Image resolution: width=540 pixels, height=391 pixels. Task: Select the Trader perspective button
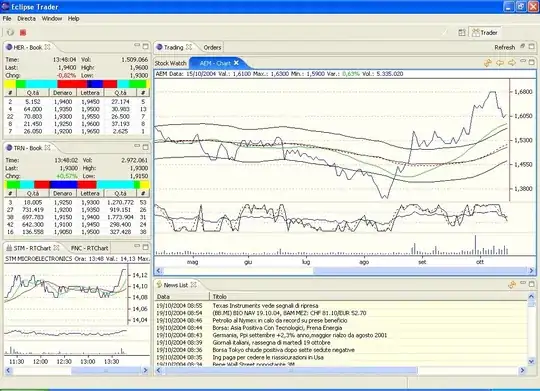tap(485, 33)
